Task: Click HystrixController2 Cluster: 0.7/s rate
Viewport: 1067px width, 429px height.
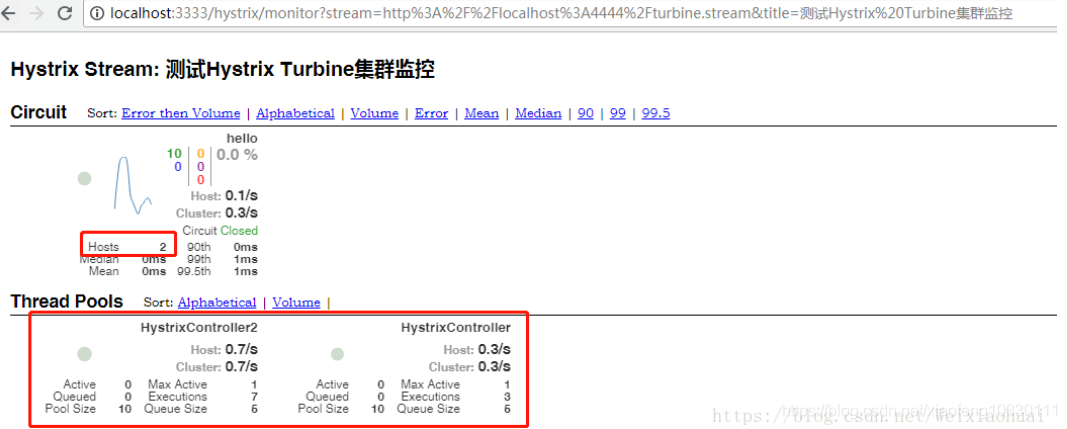Action: point(217,367)
